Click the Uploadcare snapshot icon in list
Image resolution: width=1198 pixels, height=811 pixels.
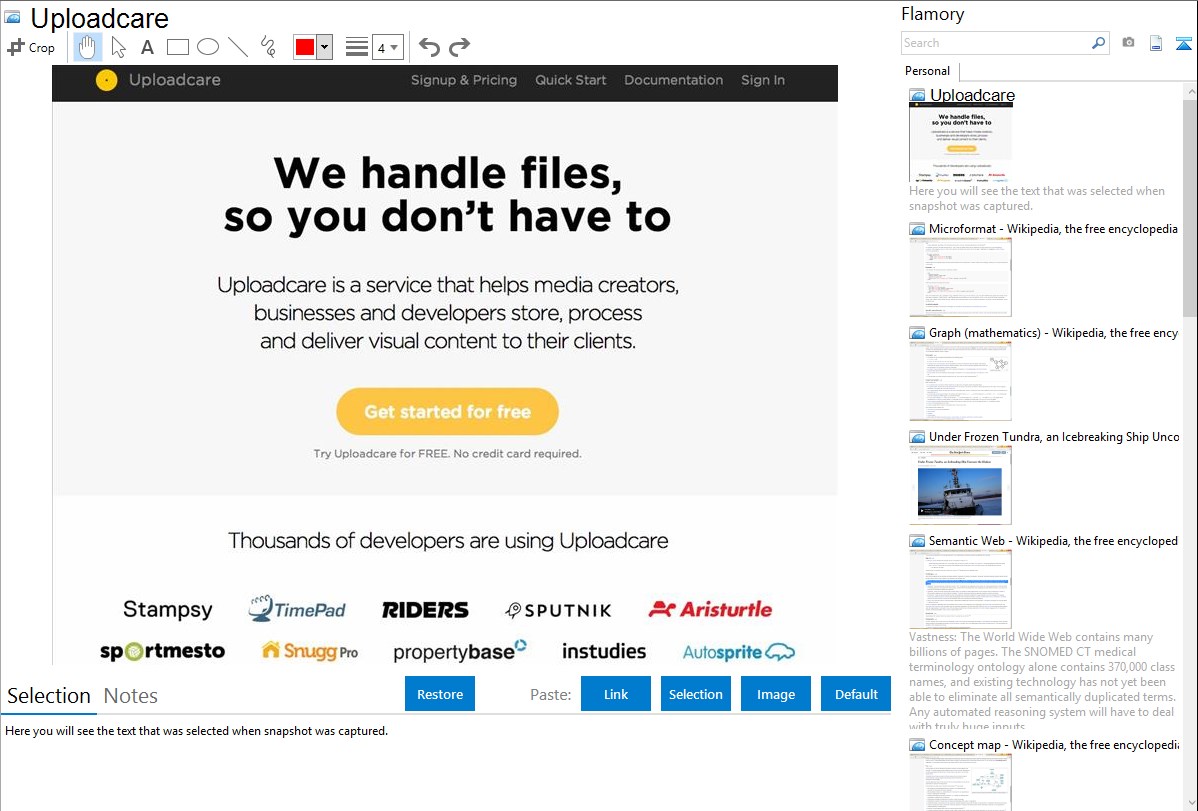[x=917, y=96]
